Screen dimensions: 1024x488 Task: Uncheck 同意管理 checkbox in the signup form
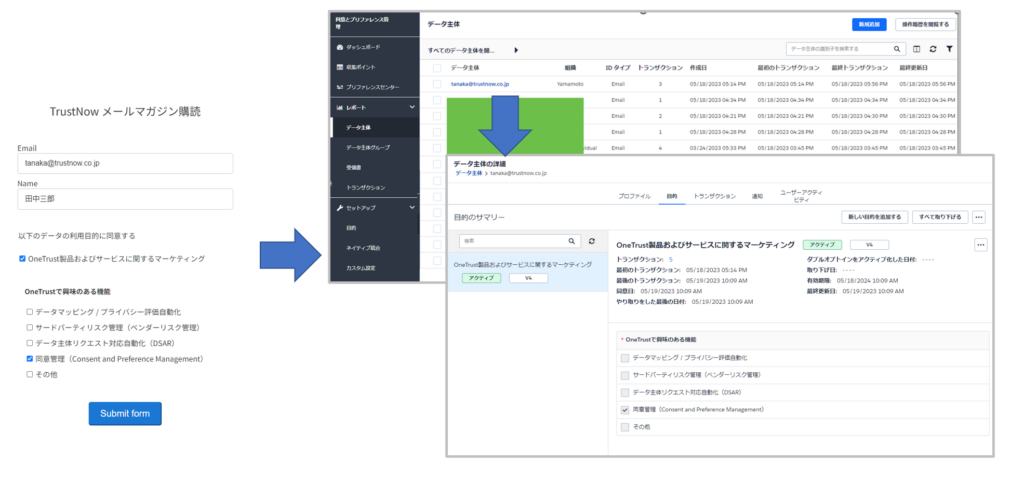point(29,358)
